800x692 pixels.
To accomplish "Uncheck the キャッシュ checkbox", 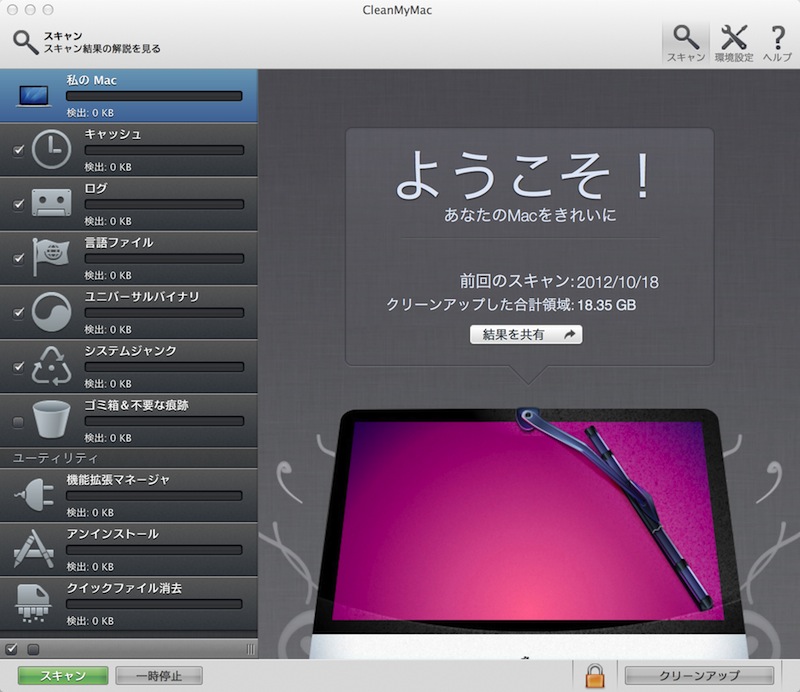I will point(18,150).
